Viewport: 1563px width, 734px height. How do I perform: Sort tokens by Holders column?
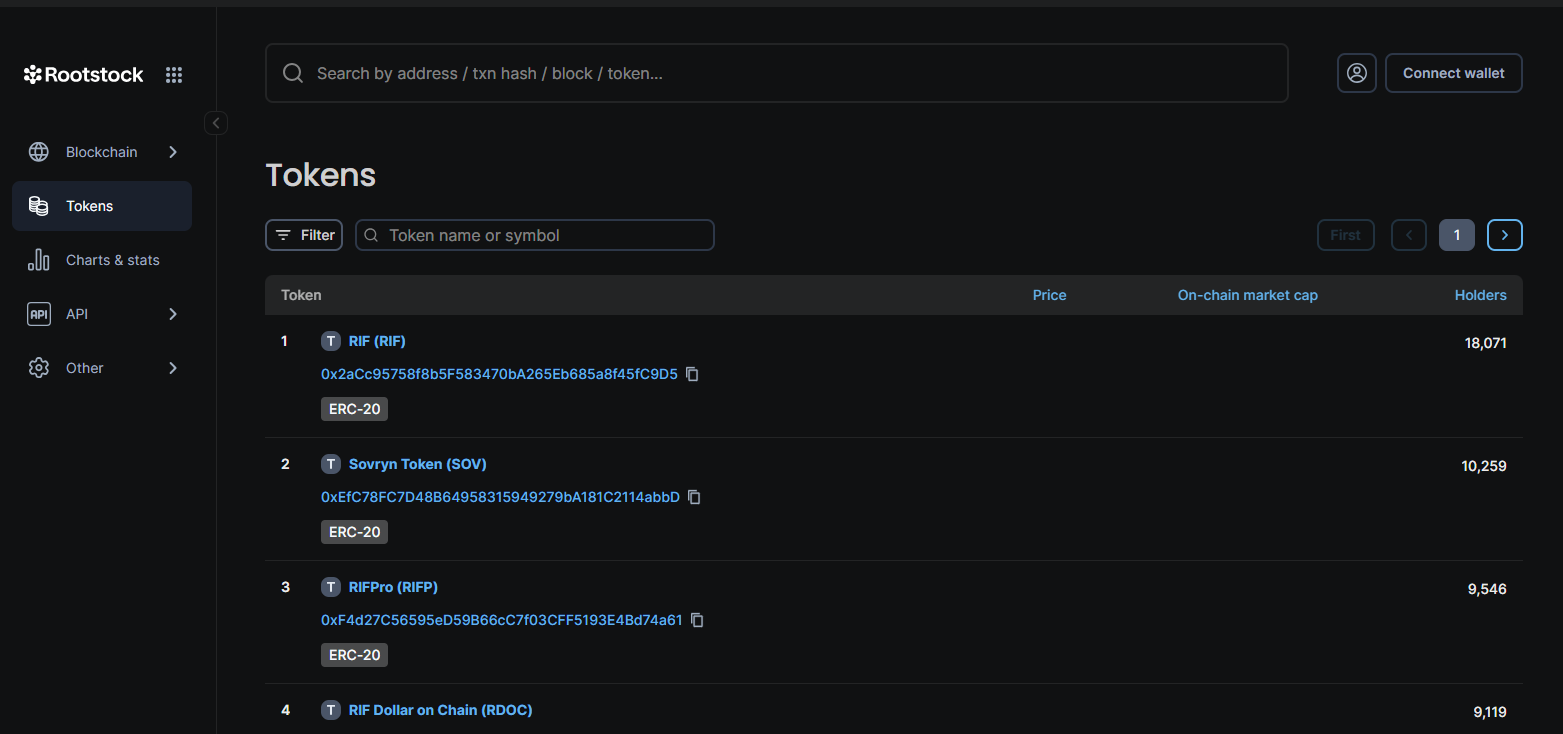click(1480, 295)
